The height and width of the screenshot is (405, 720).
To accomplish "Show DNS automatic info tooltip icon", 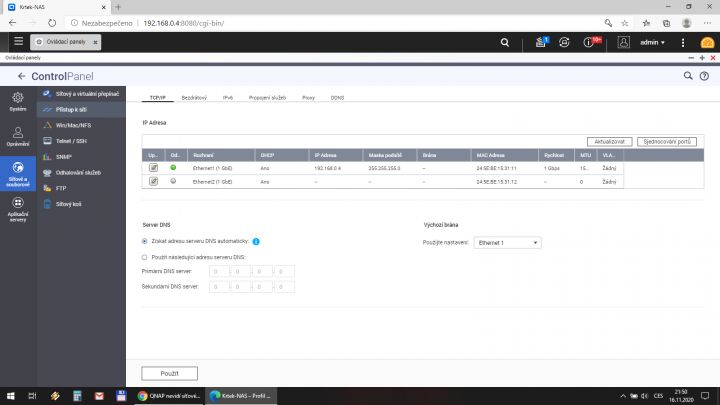I will [x=256, y=242].
